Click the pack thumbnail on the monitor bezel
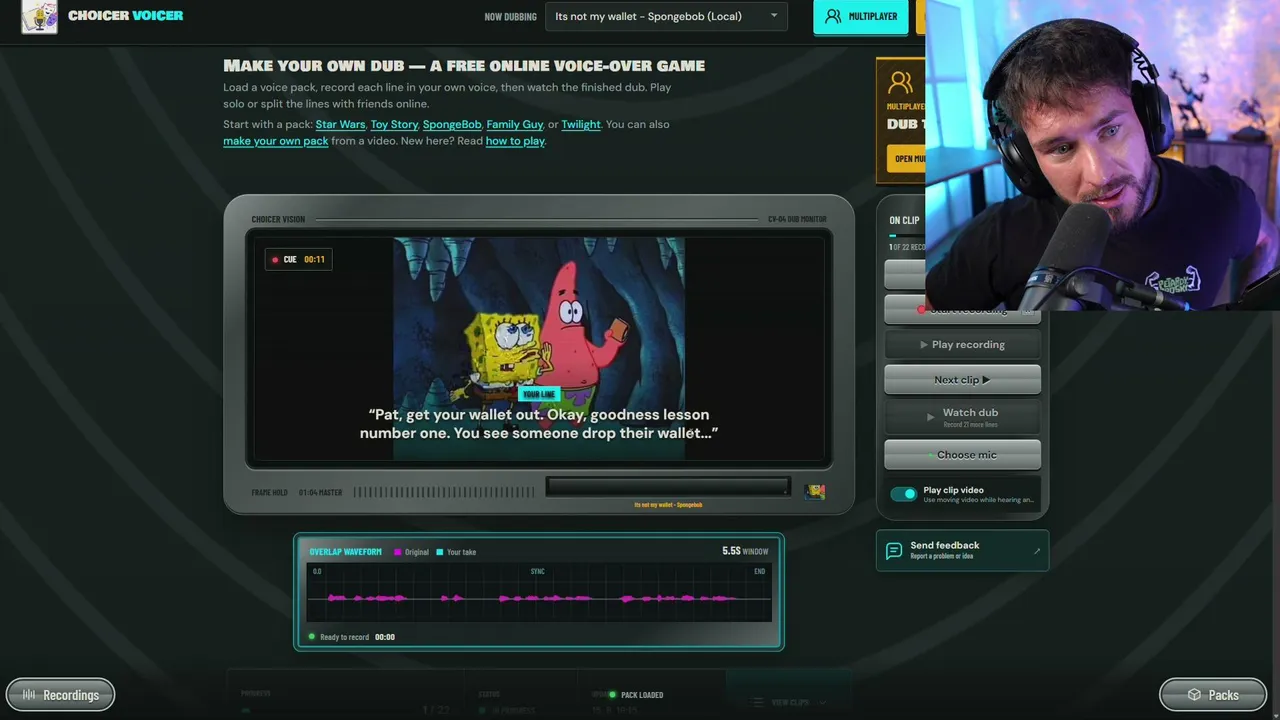The height and width of the screenshot is (720, 1280). click(815, 491)
